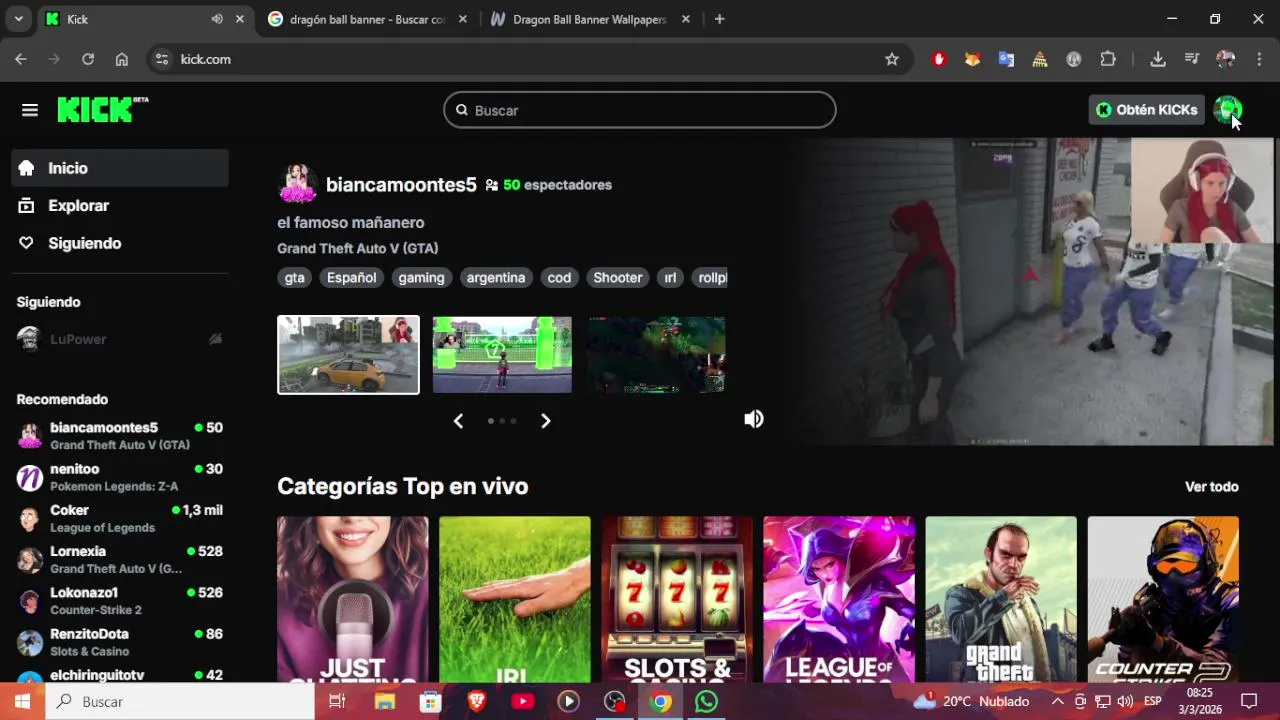Viewport: 1280px width, 720px height.
Task: Open RenzitoDota recommended channel
Action: tap(120, 642)
